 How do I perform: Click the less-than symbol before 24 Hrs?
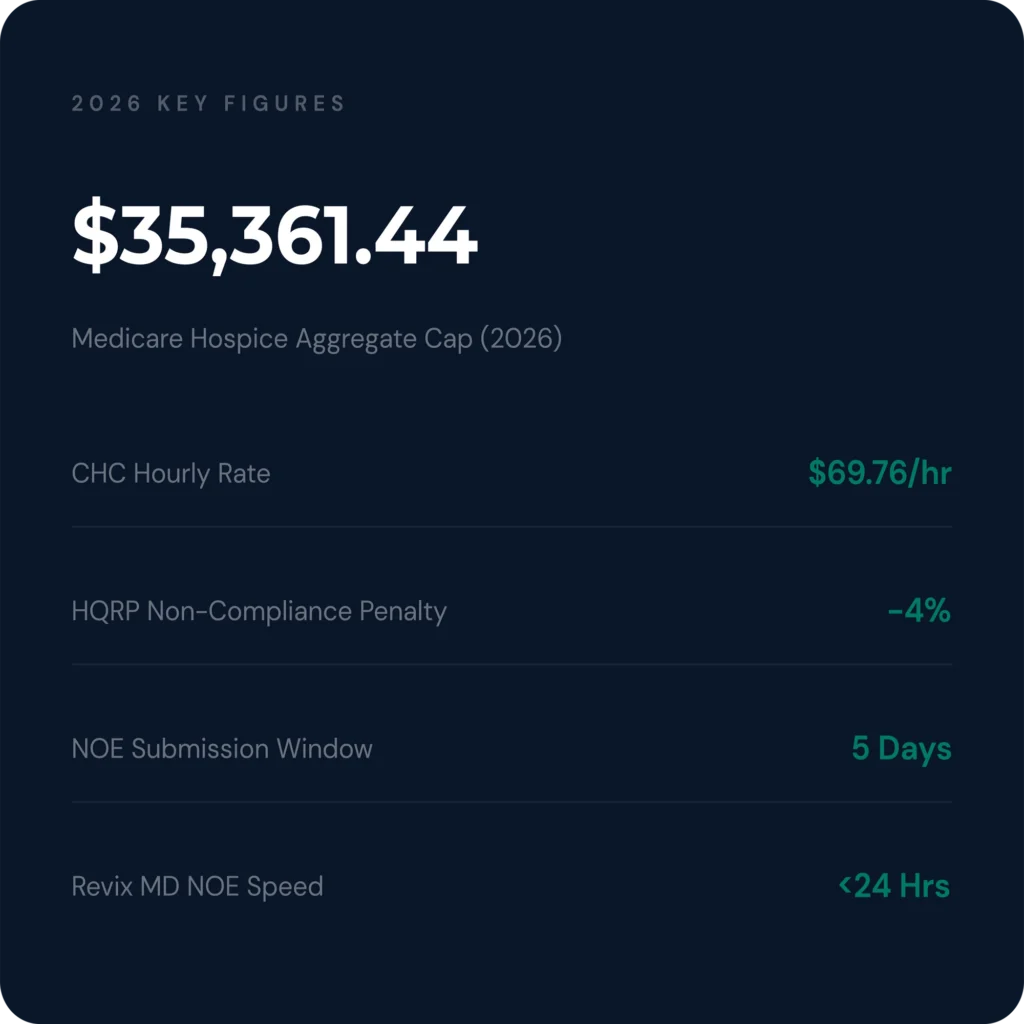click(845, 886)
